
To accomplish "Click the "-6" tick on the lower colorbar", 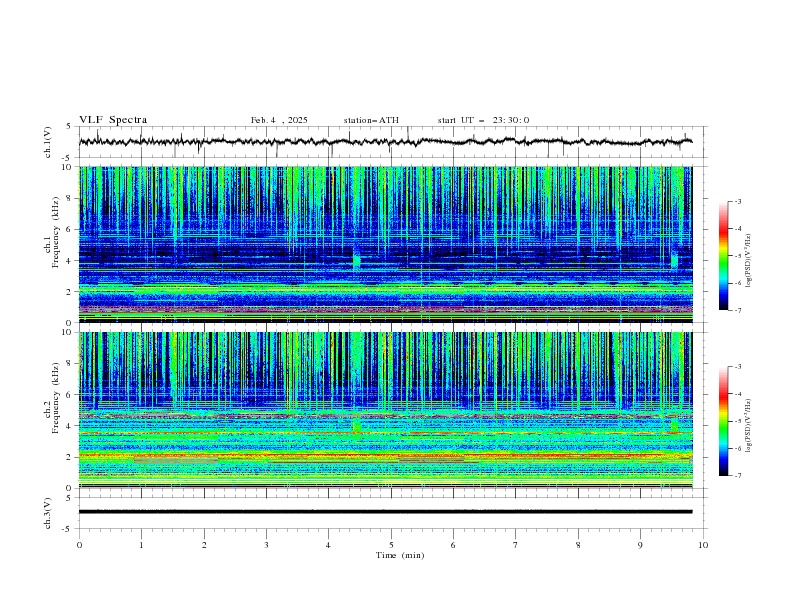I will click(x=738, y=448).
